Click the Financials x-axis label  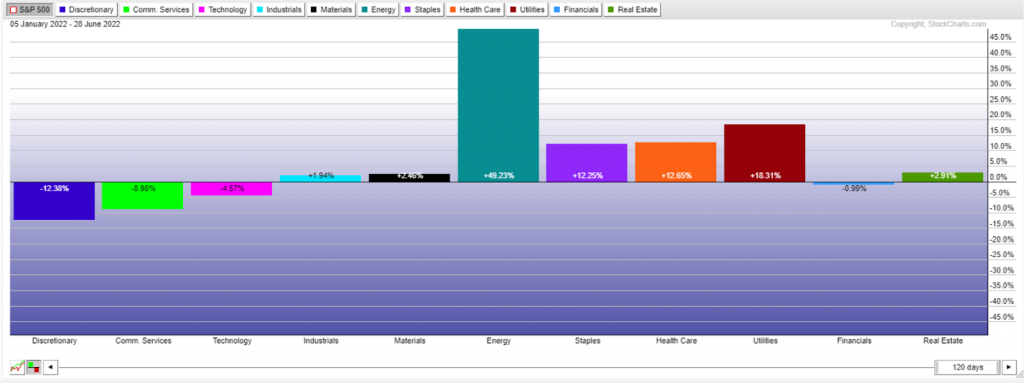coord(854,341)
